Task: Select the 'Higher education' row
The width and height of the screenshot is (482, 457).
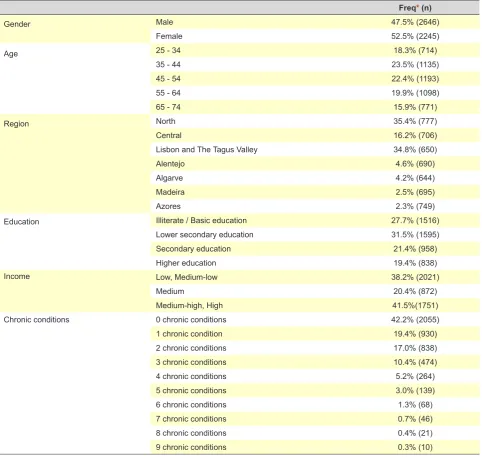Action: [186, 263]
